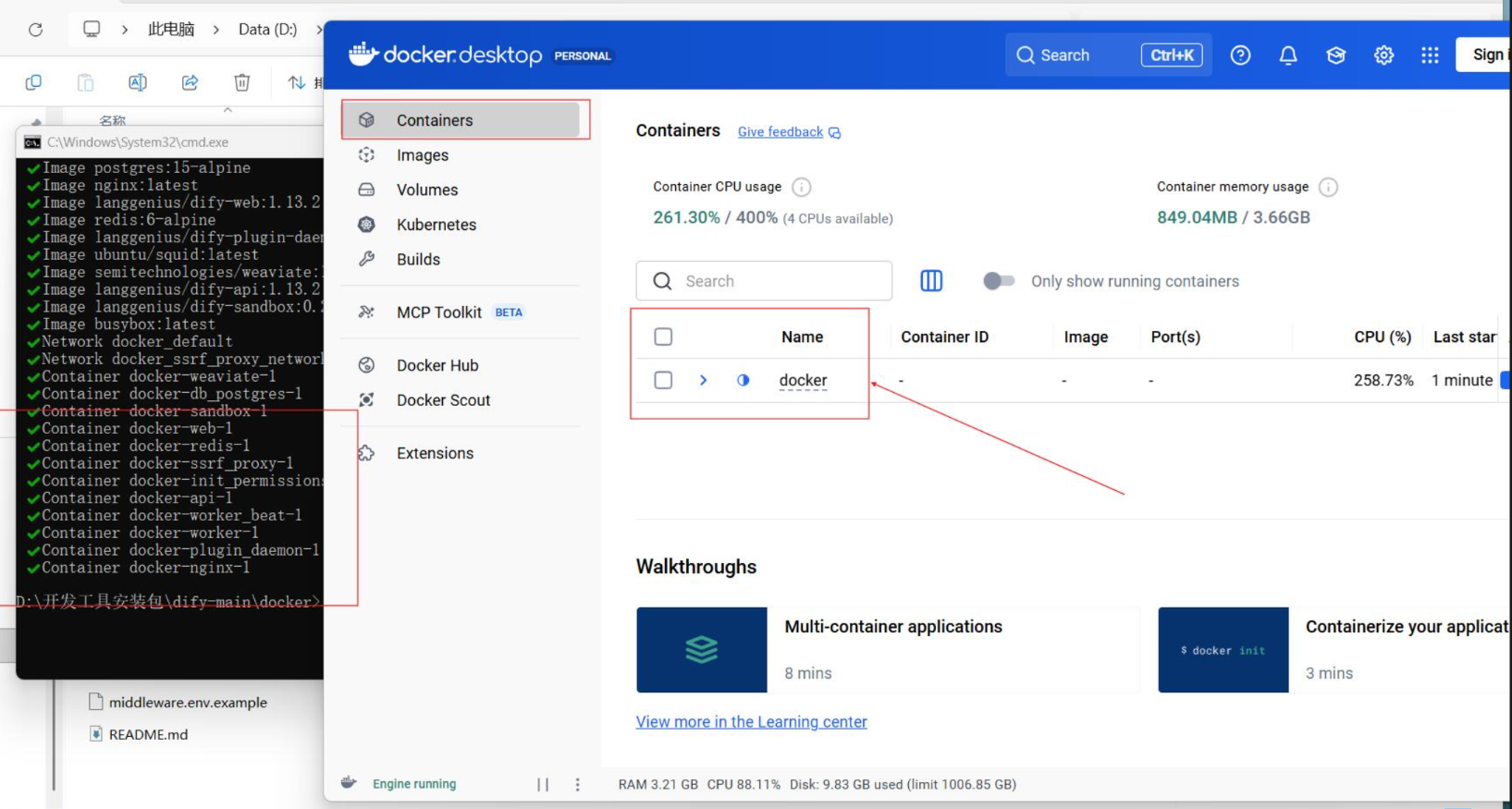Open MCP Toolkit beta tab
The image size is (1512, 809).
462,313
